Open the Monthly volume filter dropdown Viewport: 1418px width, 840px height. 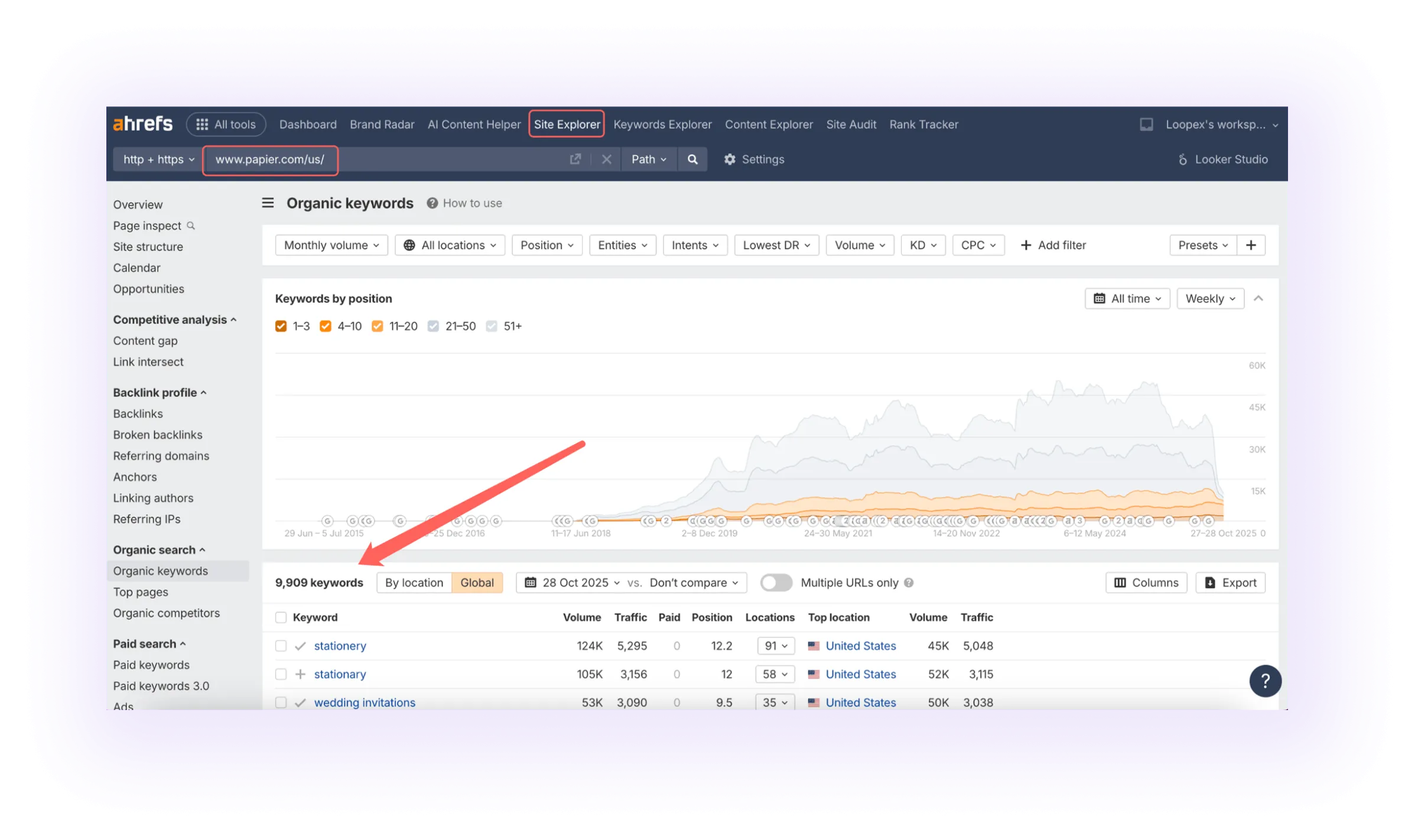[331, 245]
